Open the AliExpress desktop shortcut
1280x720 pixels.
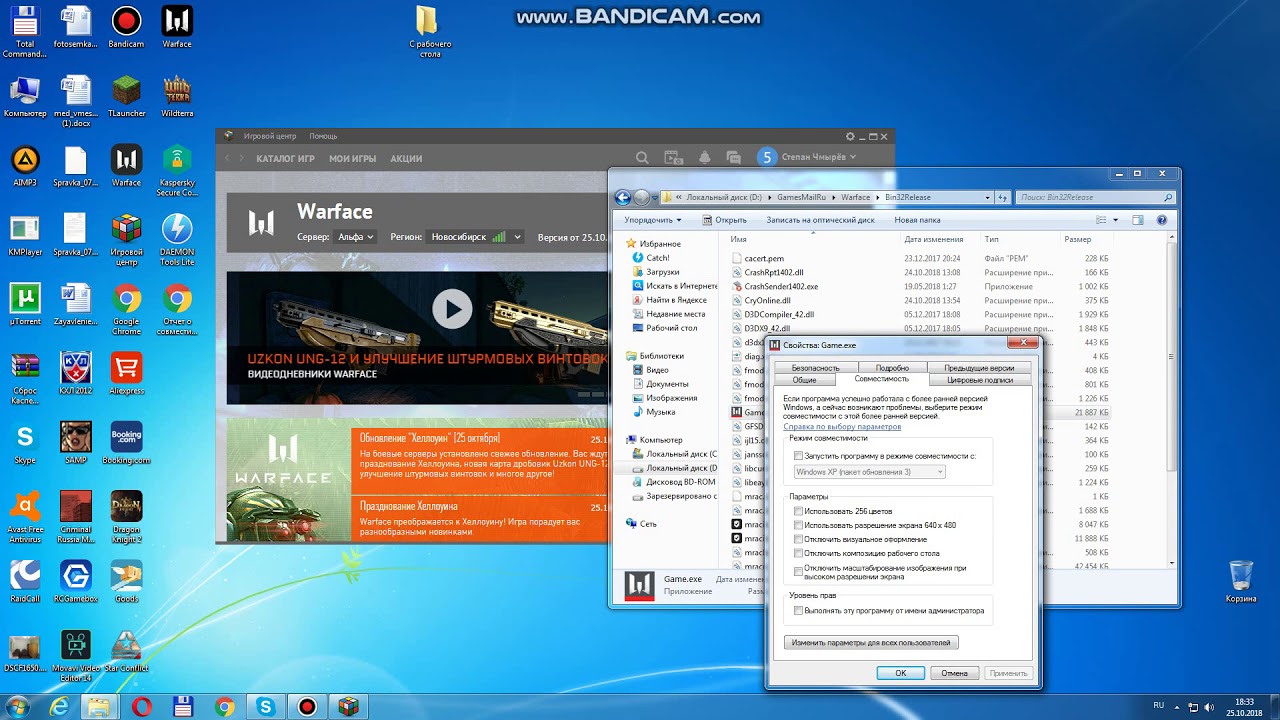click(x=126, y=373)
